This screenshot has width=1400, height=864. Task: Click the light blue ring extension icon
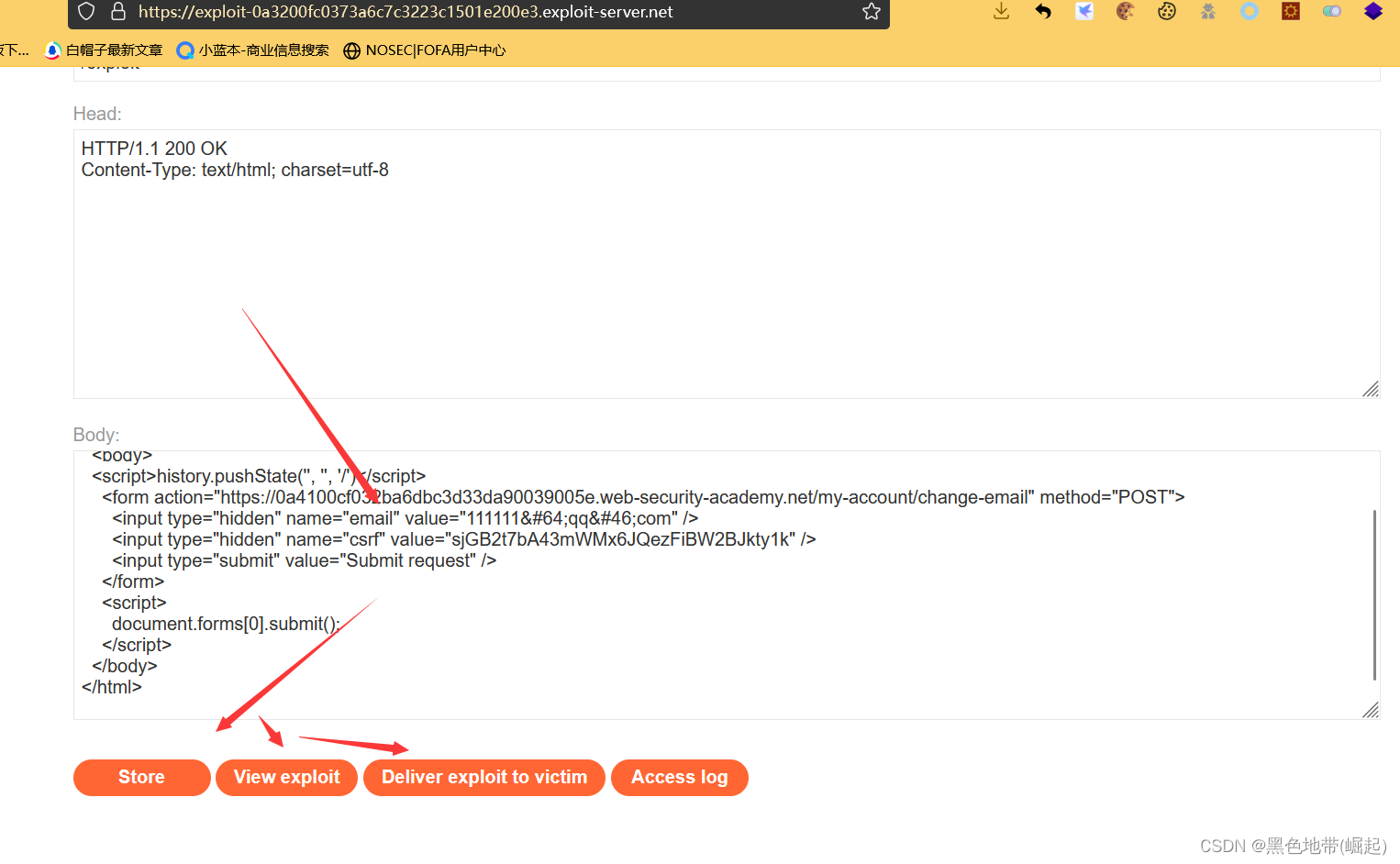click(x=1250, y=11)
